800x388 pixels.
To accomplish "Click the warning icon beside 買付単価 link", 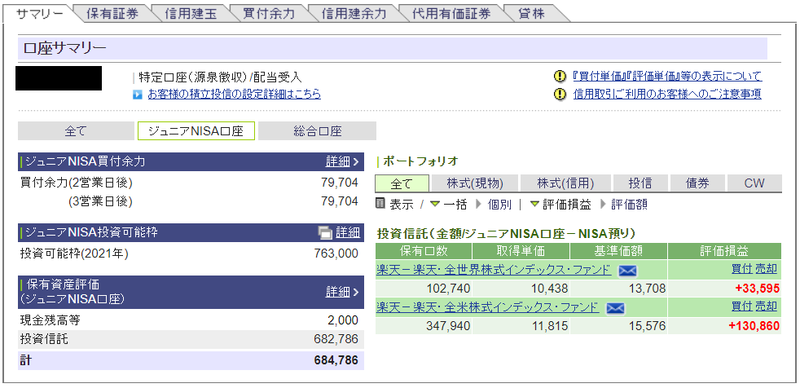I will 560,77.
